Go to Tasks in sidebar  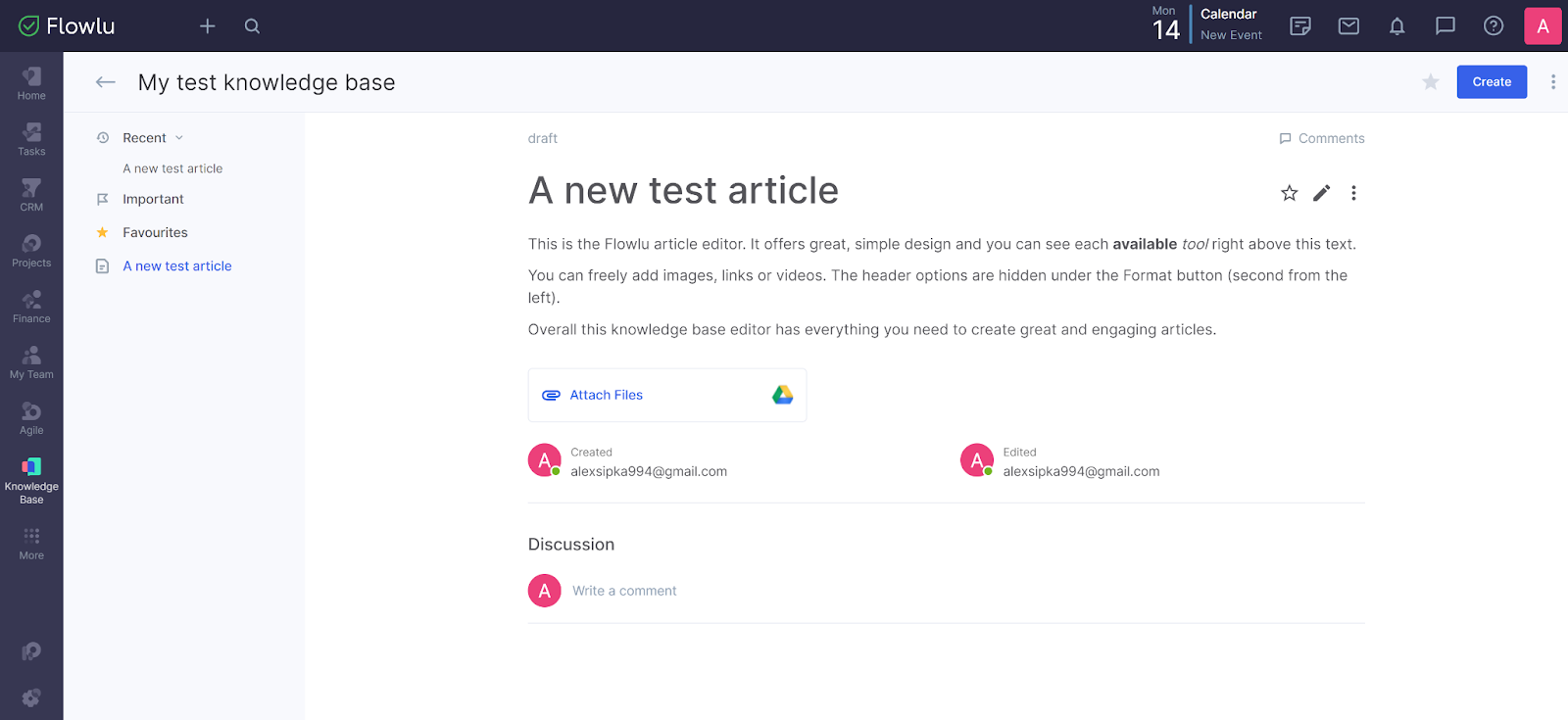(31, 139)
